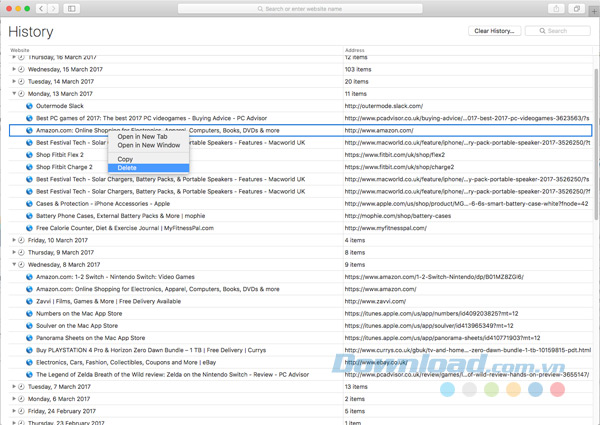Click clock icon beside Friday, 10 March 2017
This screenshot has height=425, width=600.
[21, 240]
